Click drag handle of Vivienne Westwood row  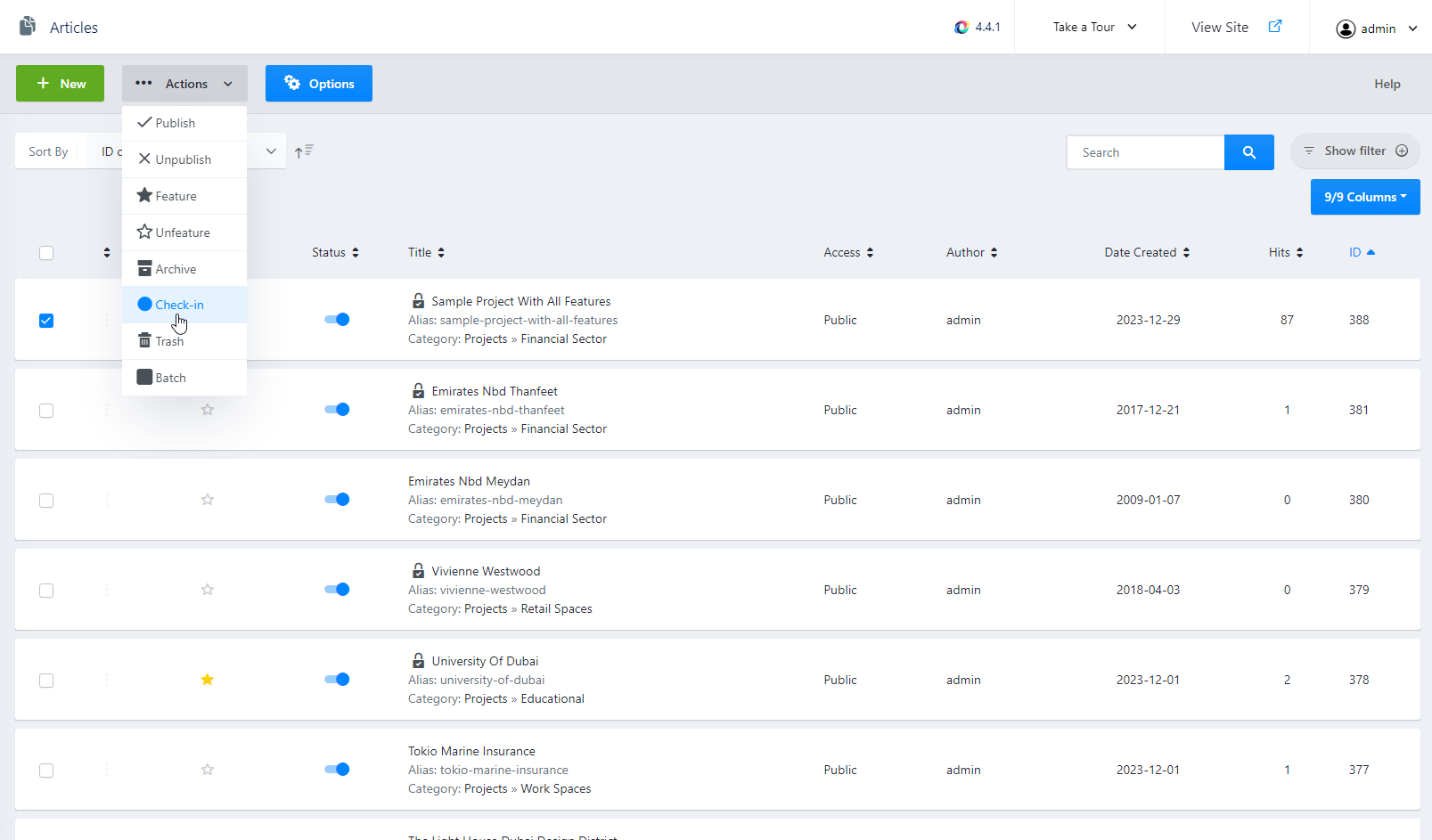pos(107,590)
